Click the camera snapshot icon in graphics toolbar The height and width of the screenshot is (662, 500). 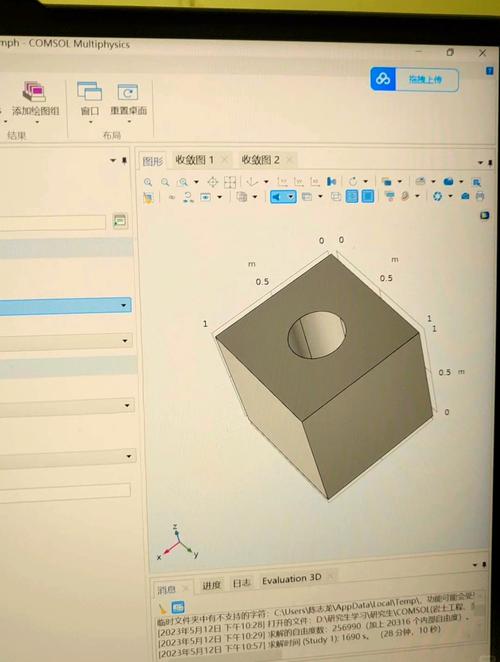click(x=465, y=196)
